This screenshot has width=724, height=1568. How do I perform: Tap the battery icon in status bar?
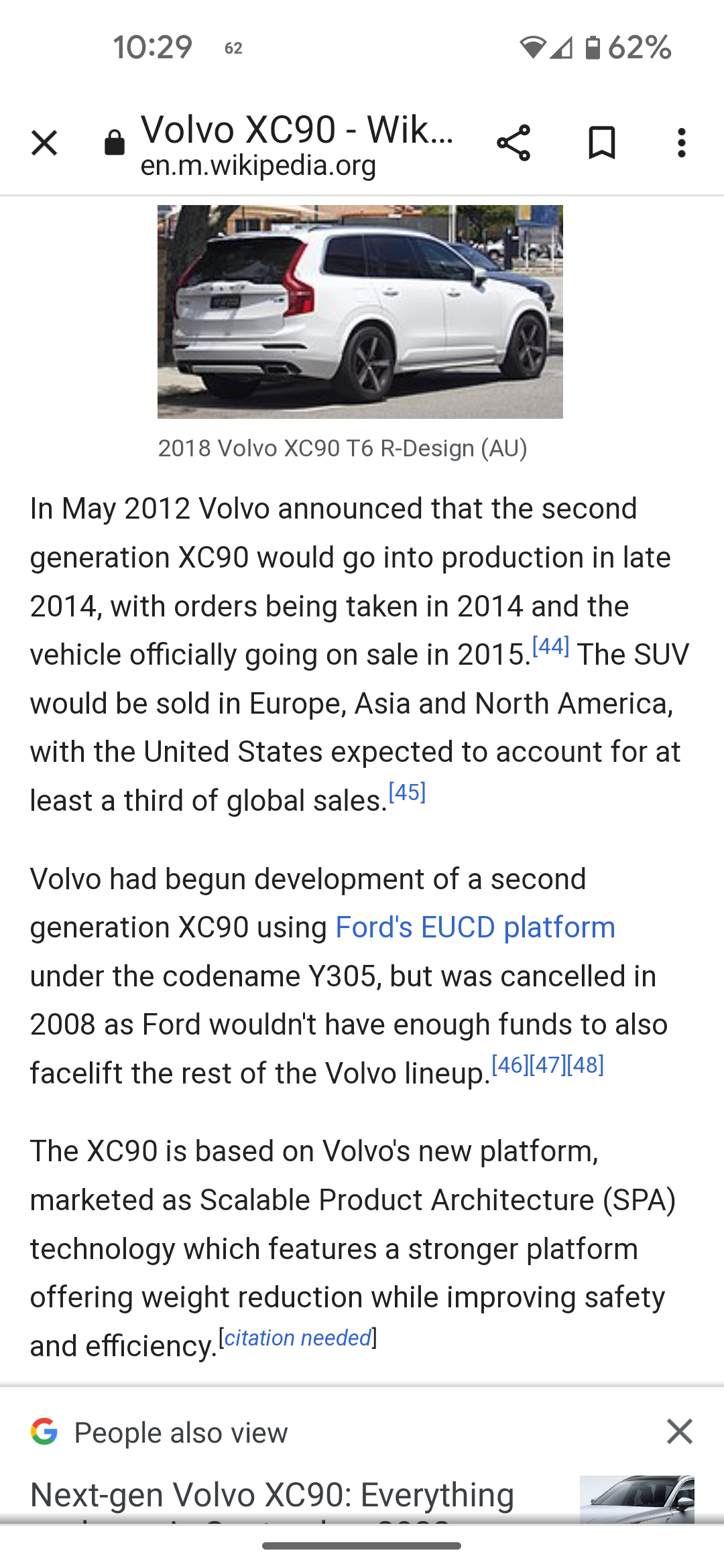tap(593, 48)
